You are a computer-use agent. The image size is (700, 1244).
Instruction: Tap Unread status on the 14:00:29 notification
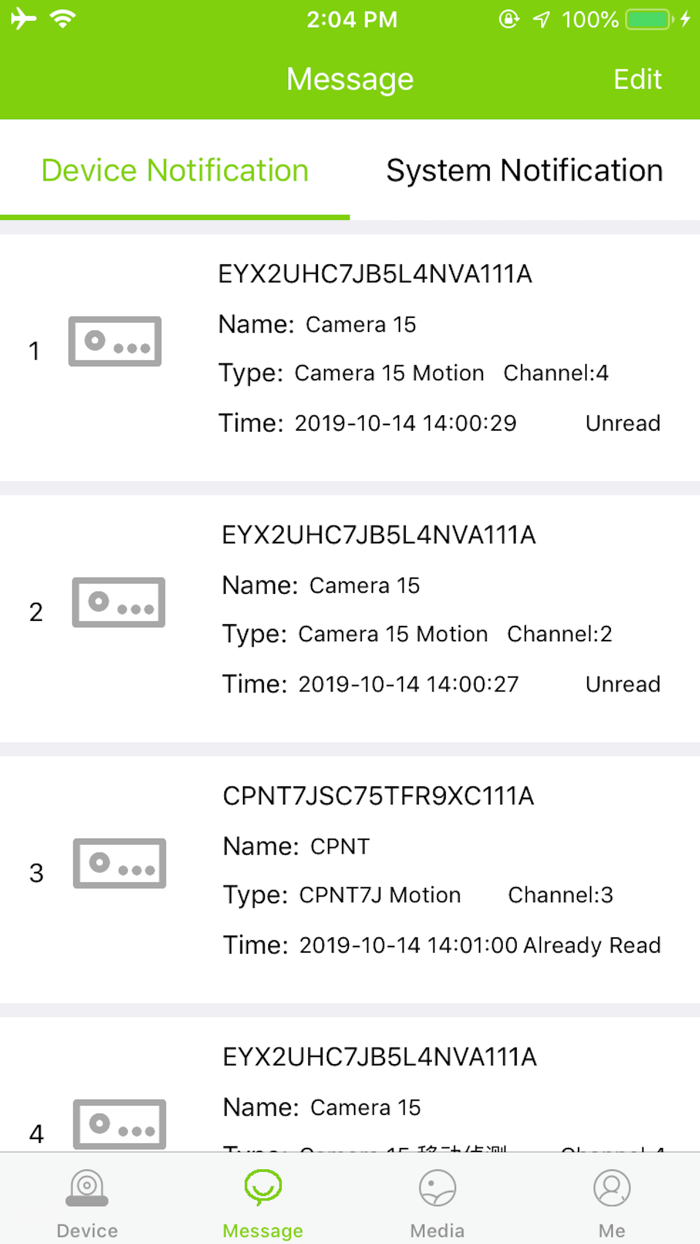pyautogui.click(x=622, y=424)
